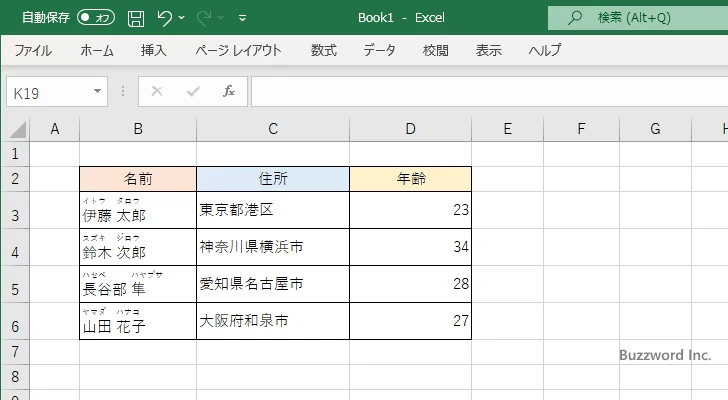Click the Insert Function fx icon
This screenshot has width=728, height=400.
[x=229, y=91]
